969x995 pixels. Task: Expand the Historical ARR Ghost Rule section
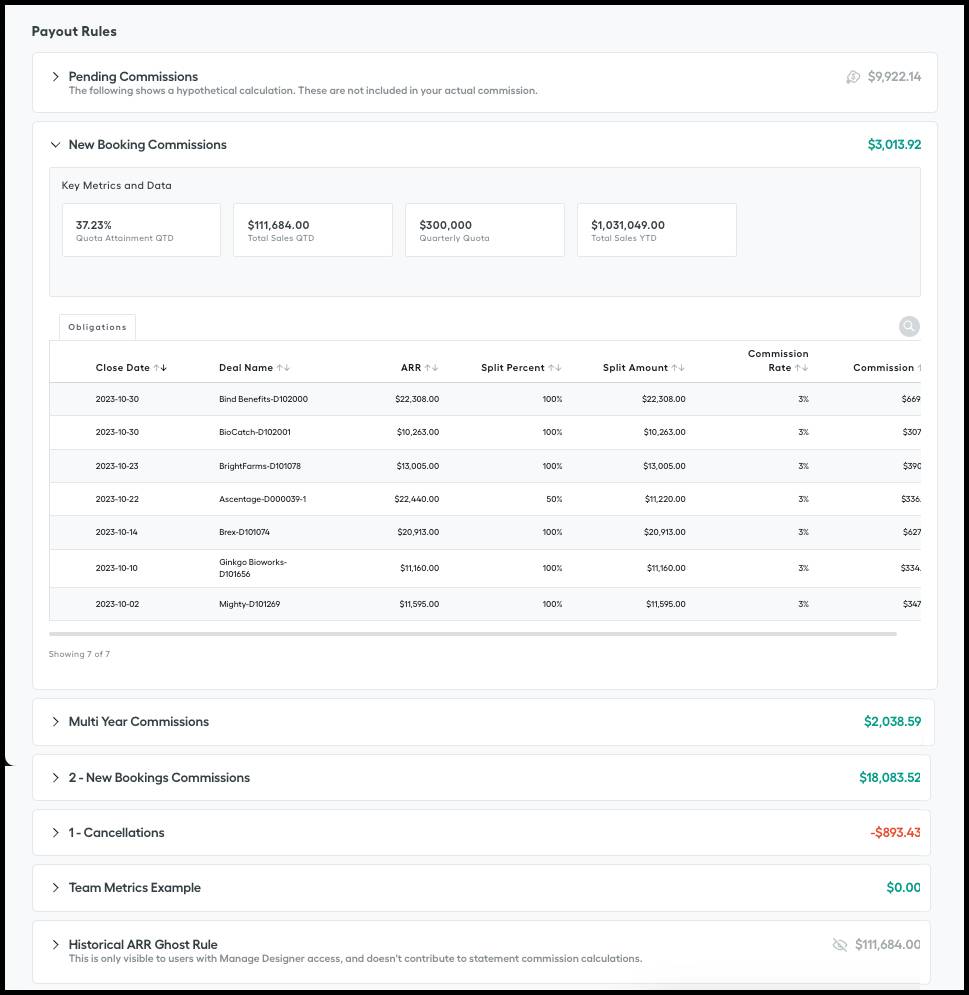(x=56, y=945)
